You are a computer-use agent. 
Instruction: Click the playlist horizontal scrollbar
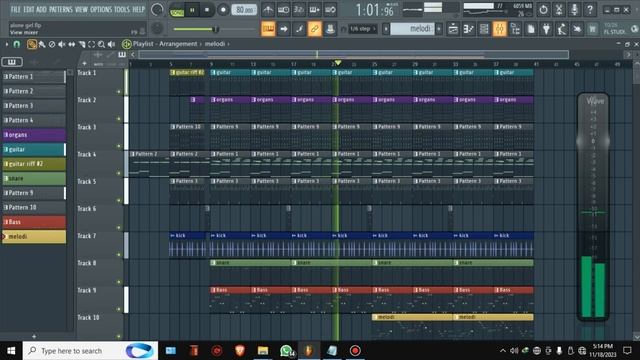[353, 55]
